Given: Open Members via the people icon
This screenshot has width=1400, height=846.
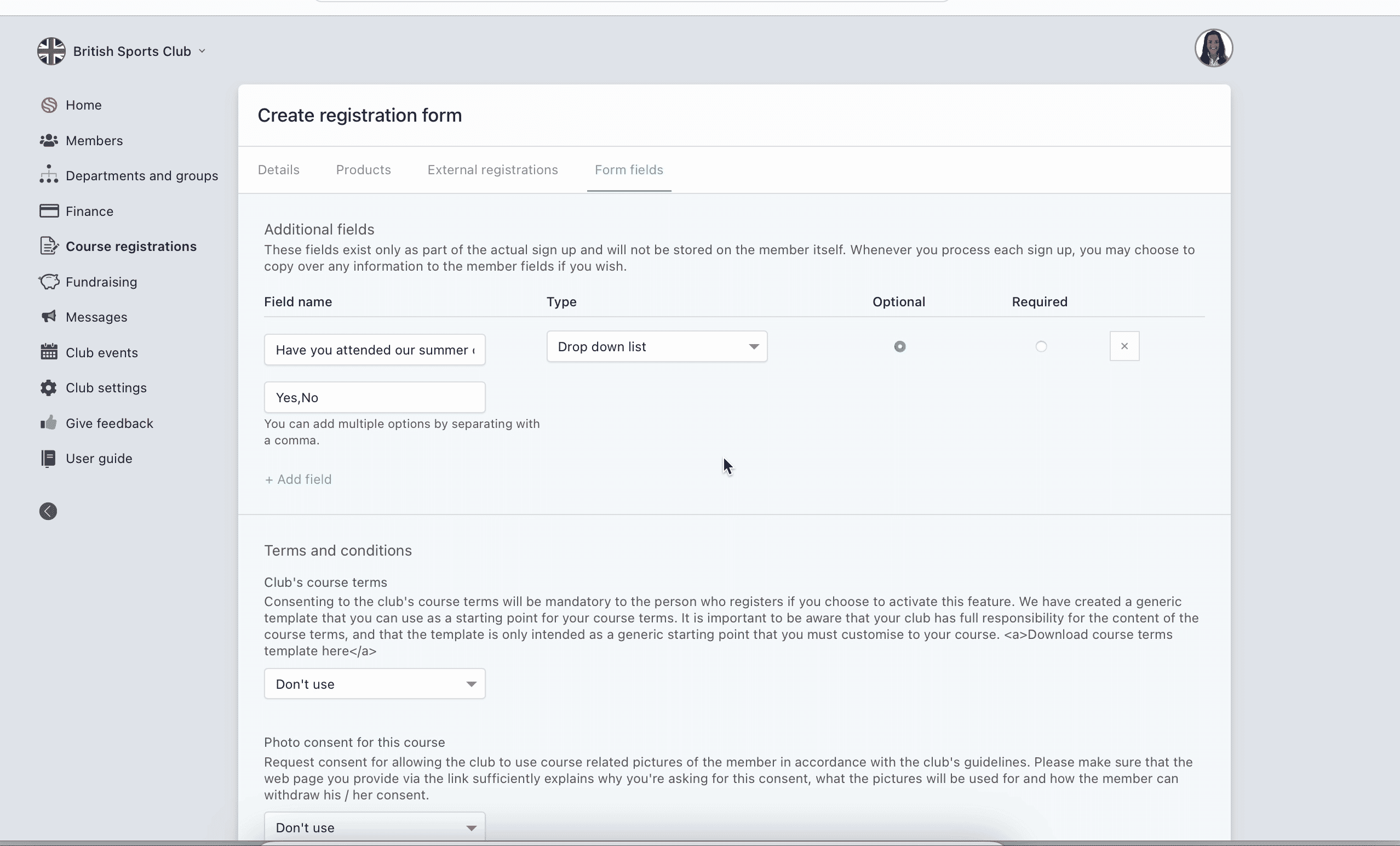Looking at the screenshot, I should tap(49, 140).
